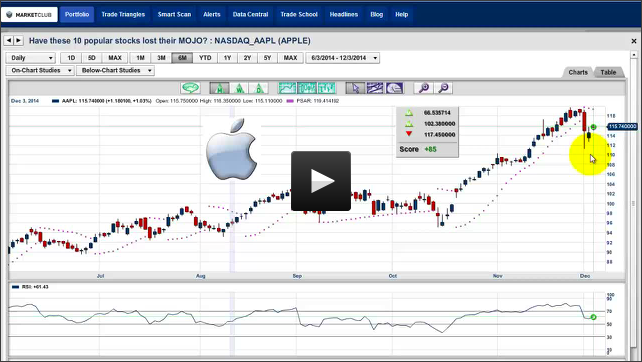The image size is (642, 362).
Task: Select the pointer cursor tool
Action: pos(355,88)
